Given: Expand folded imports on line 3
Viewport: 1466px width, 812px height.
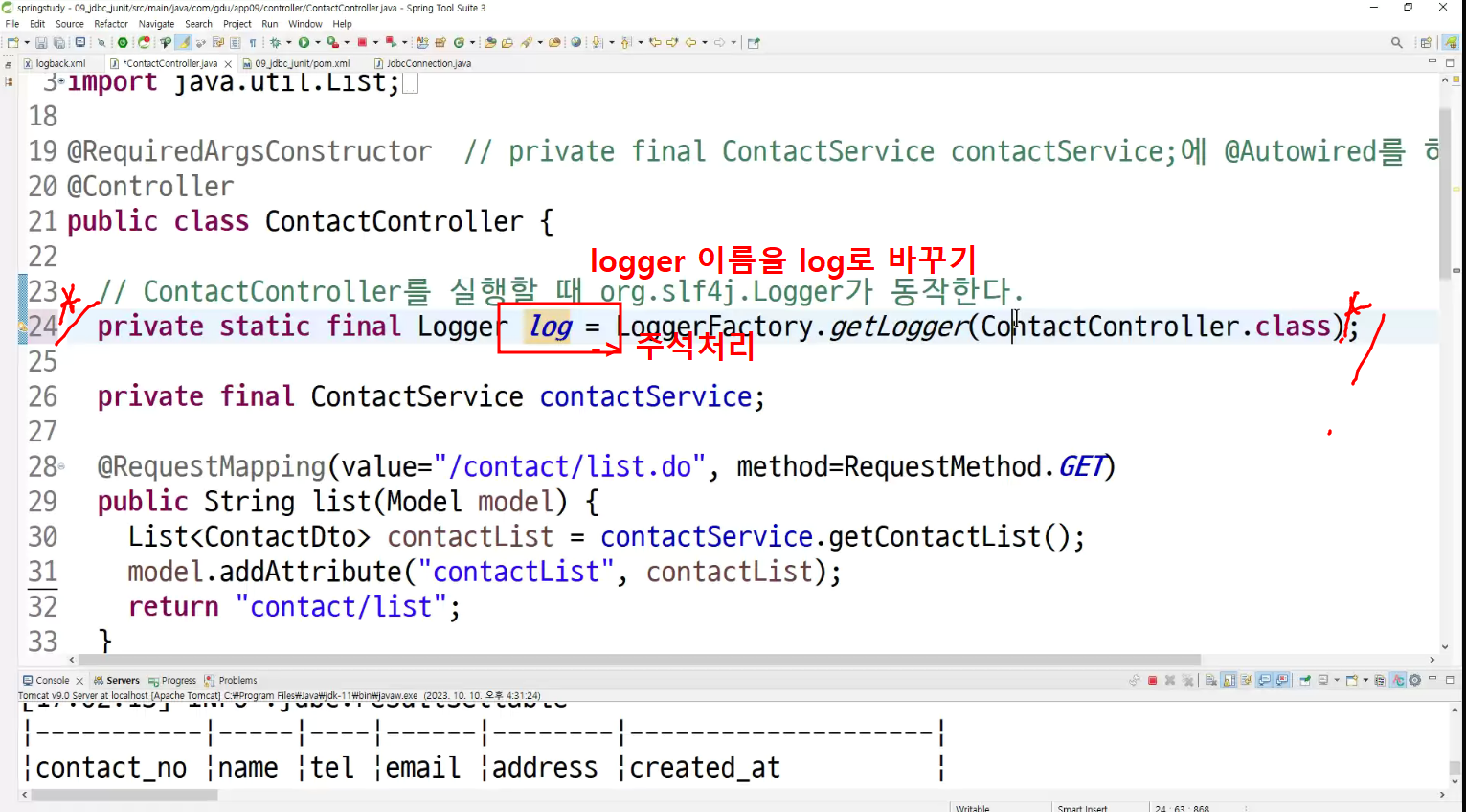Looking at the screenshot, I should pos(62,81).
